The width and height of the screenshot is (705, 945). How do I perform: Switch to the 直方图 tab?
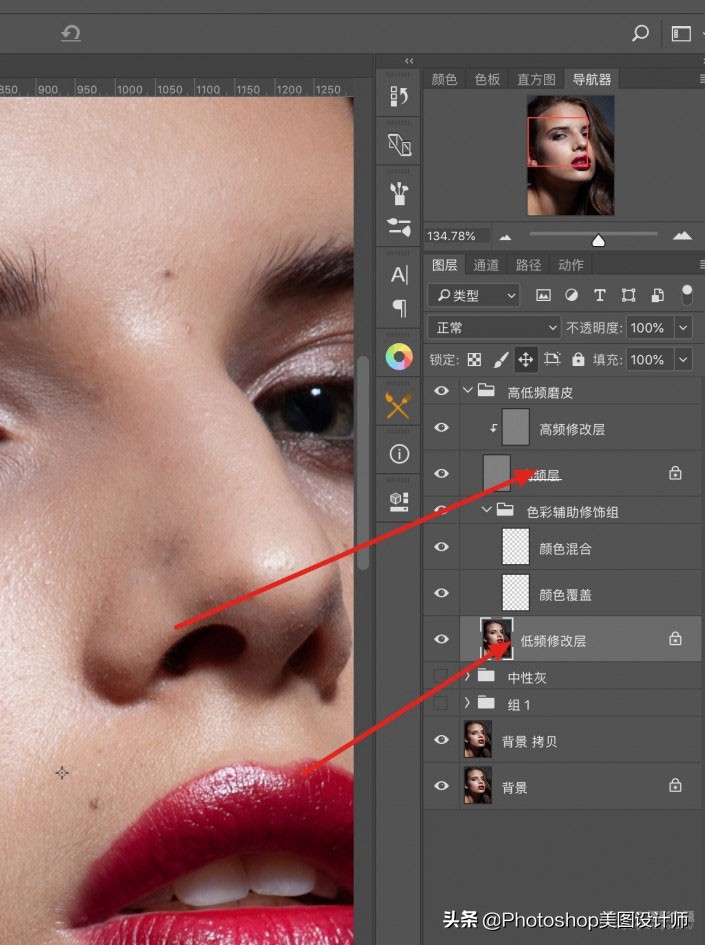tap(536, 79)
